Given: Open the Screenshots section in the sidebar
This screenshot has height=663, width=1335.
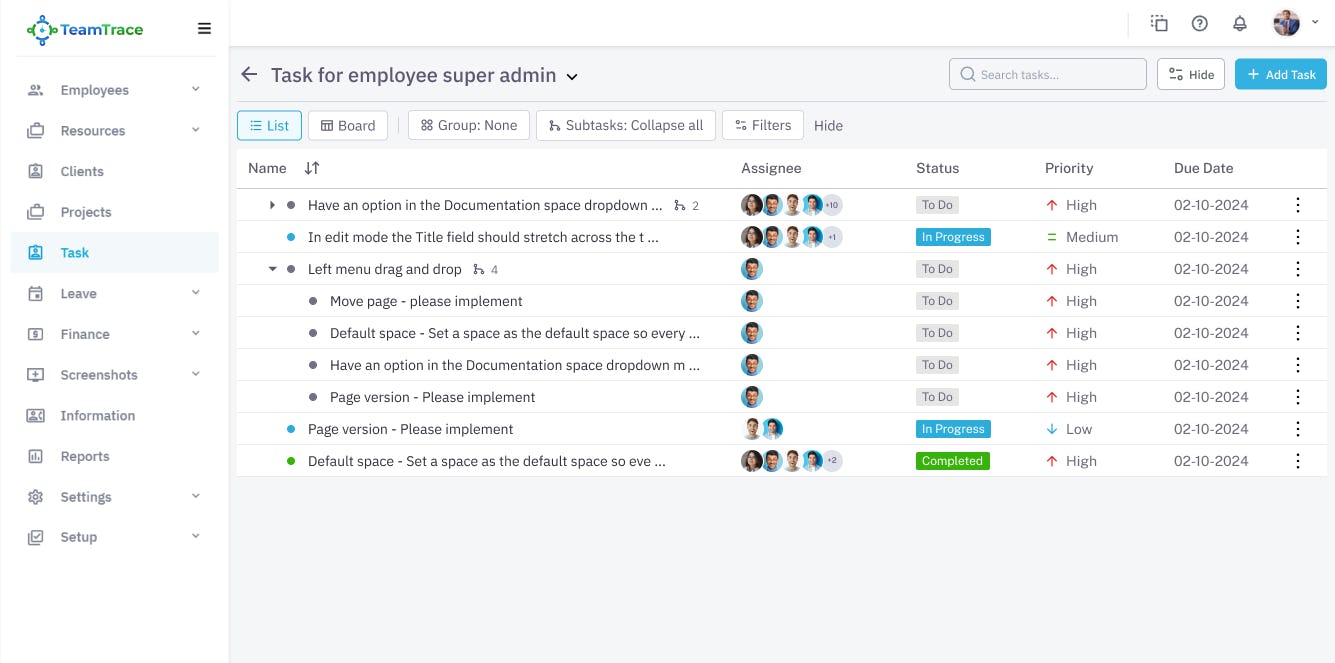Looking at the screenshot, I should (x=99, y=375).
